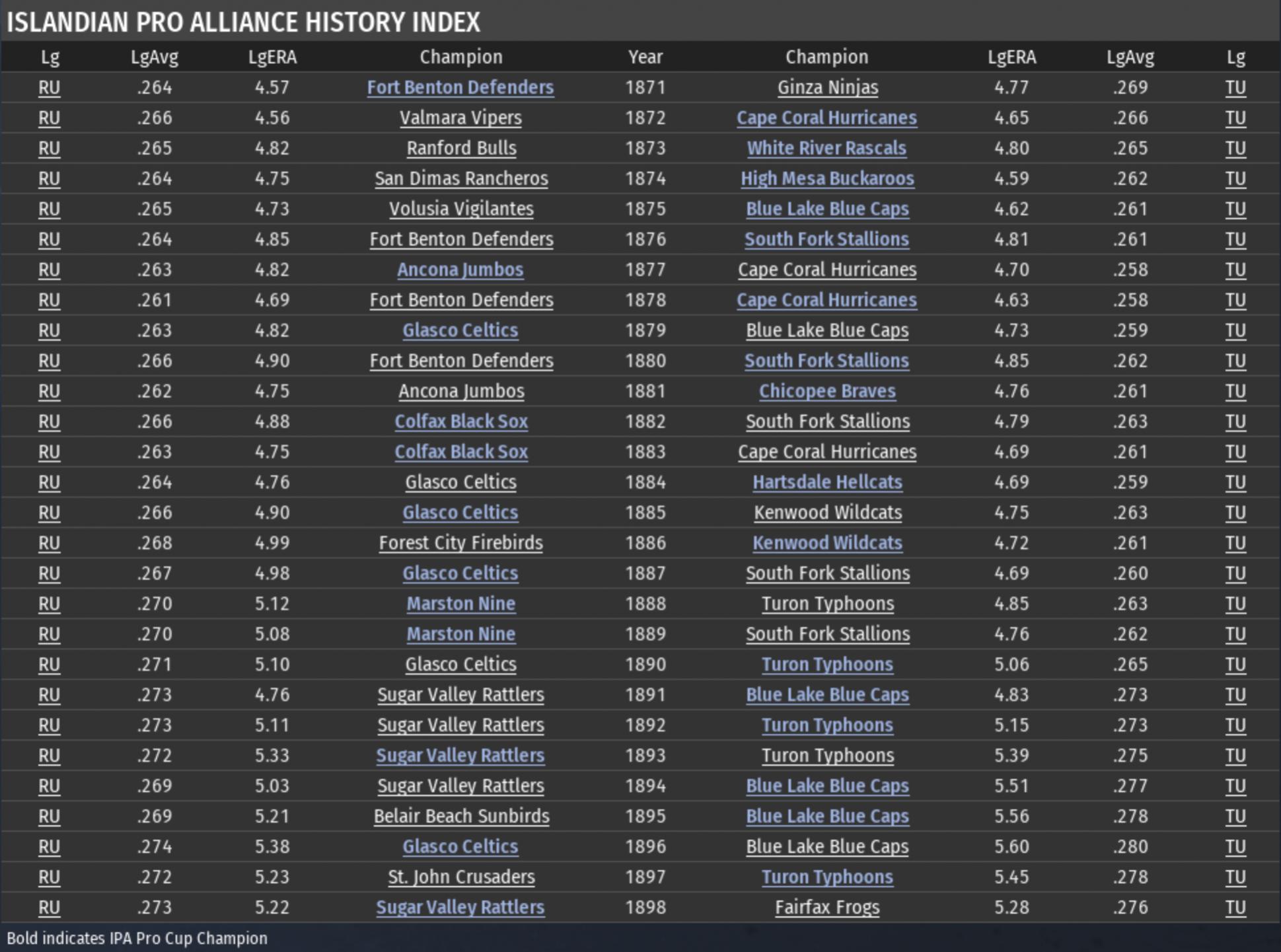
Task: Open the Hartsdale Hellcats team page
Action: (x=826, y=482)
